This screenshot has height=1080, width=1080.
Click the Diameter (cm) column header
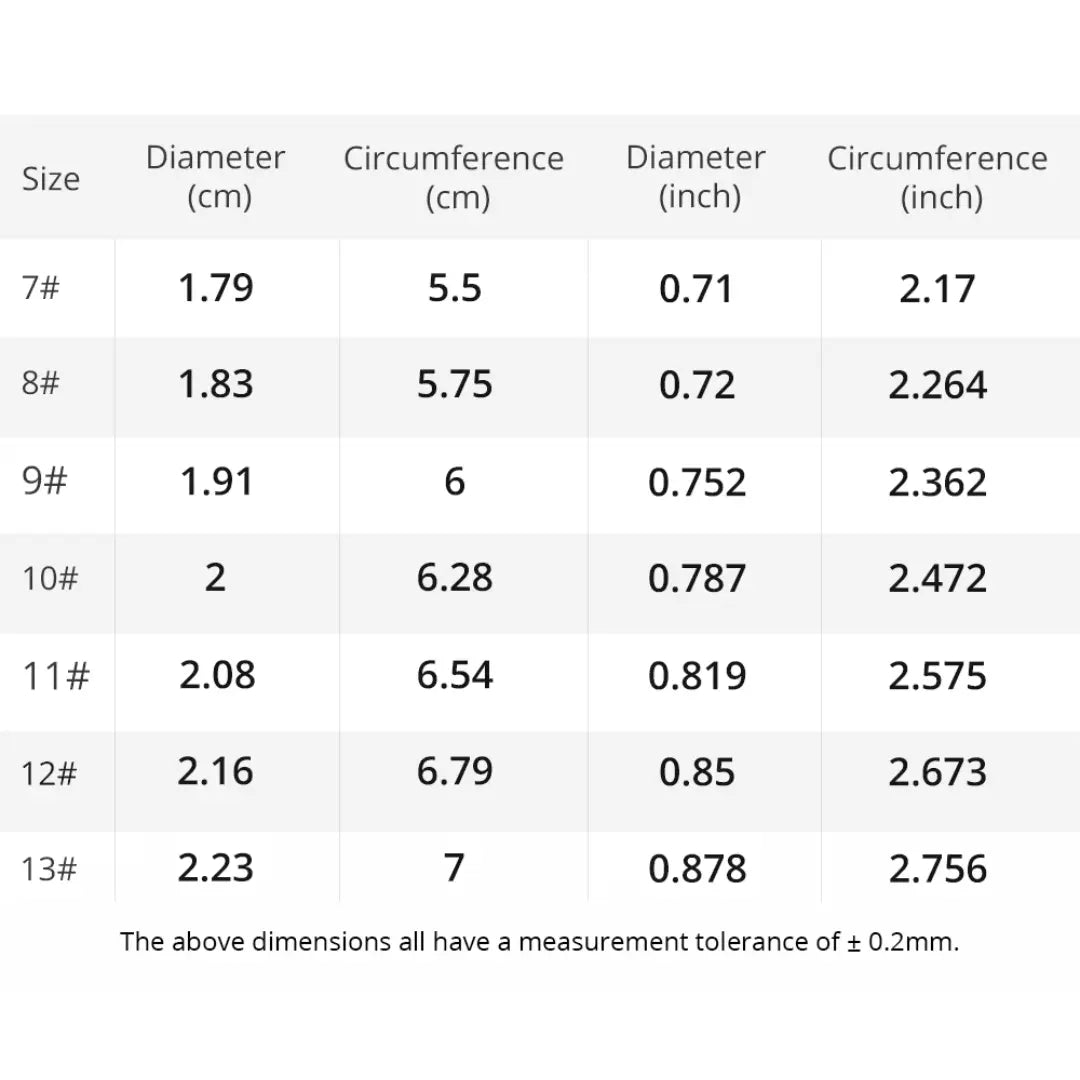click(x=216, y=177)
